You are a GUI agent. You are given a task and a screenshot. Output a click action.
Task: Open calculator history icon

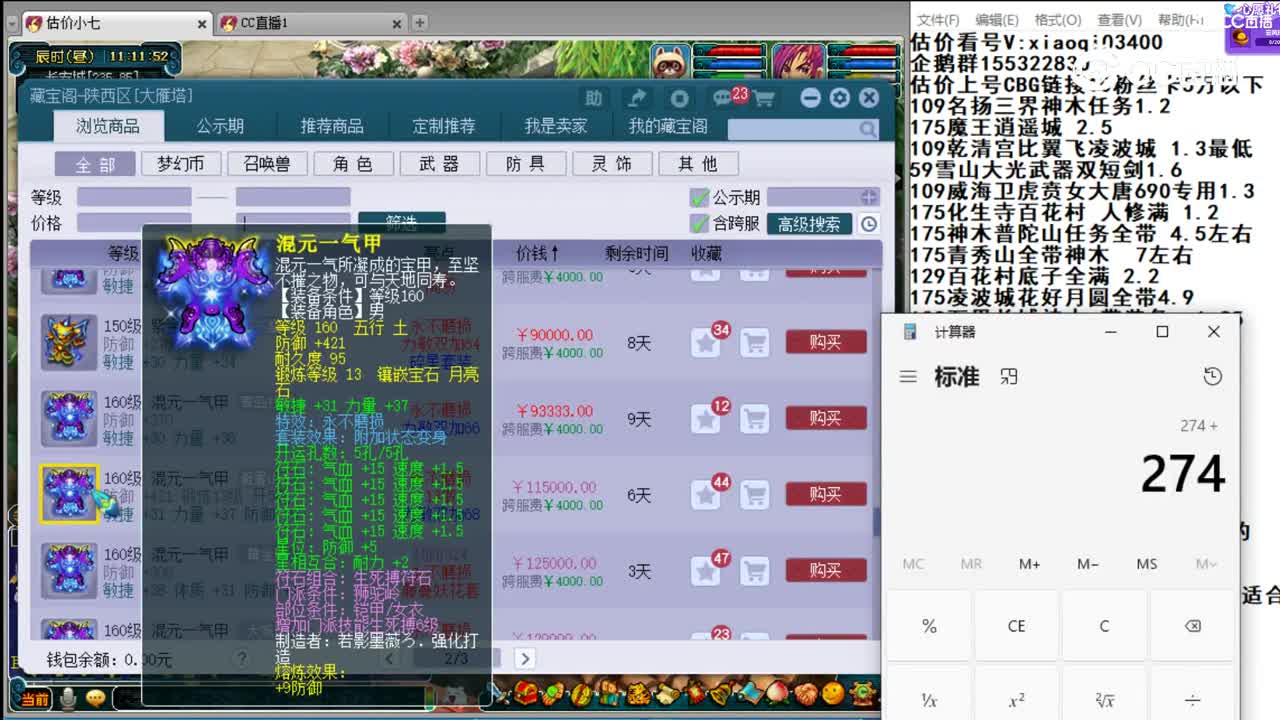point(1212,376)
